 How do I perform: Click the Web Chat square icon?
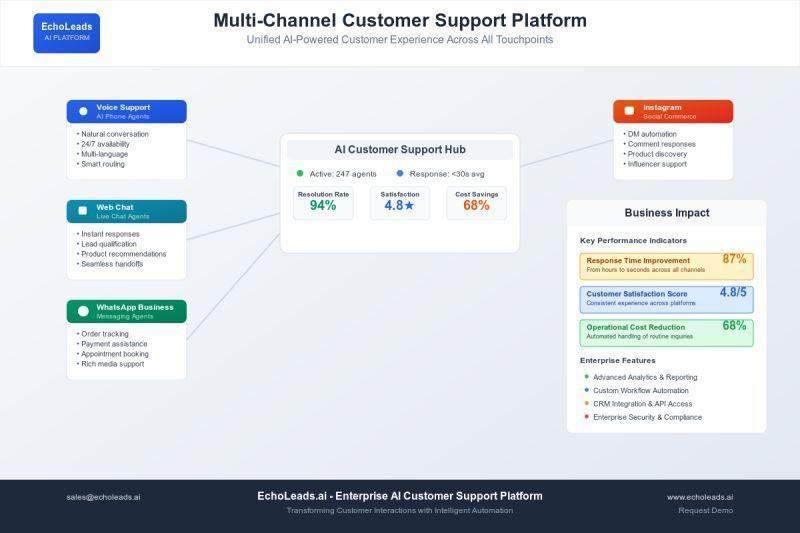pos(83,211)
